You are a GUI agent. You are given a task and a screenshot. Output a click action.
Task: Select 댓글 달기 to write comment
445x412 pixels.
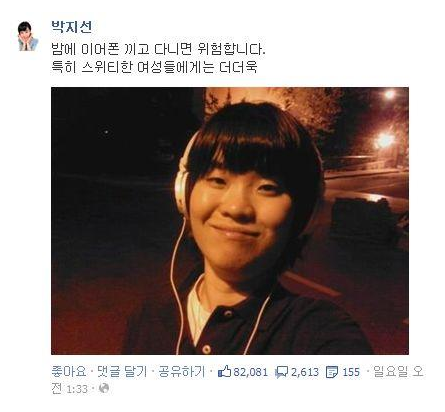pos(122,371)
